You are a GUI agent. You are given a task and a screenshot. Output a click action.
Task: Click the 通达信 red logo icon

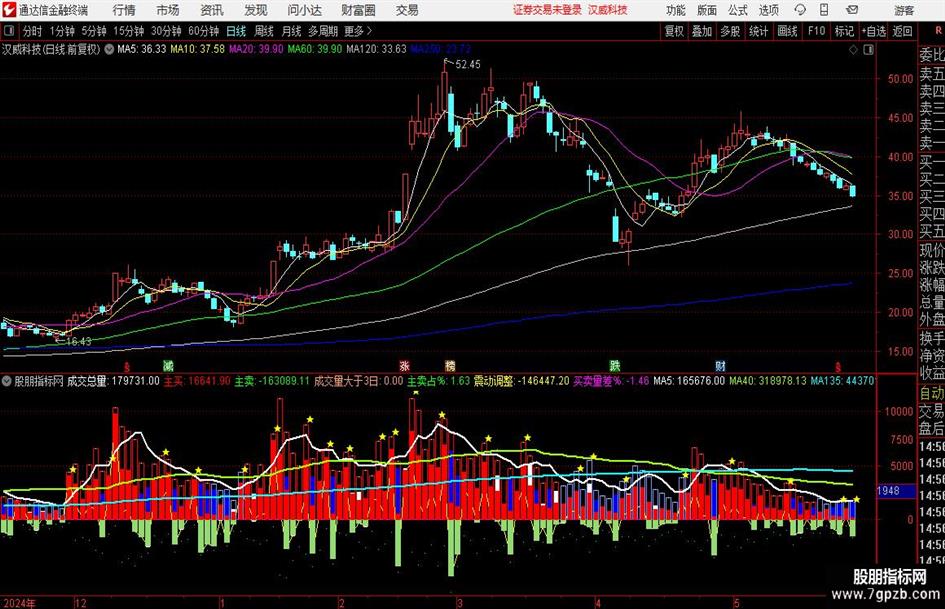(9, 10)
